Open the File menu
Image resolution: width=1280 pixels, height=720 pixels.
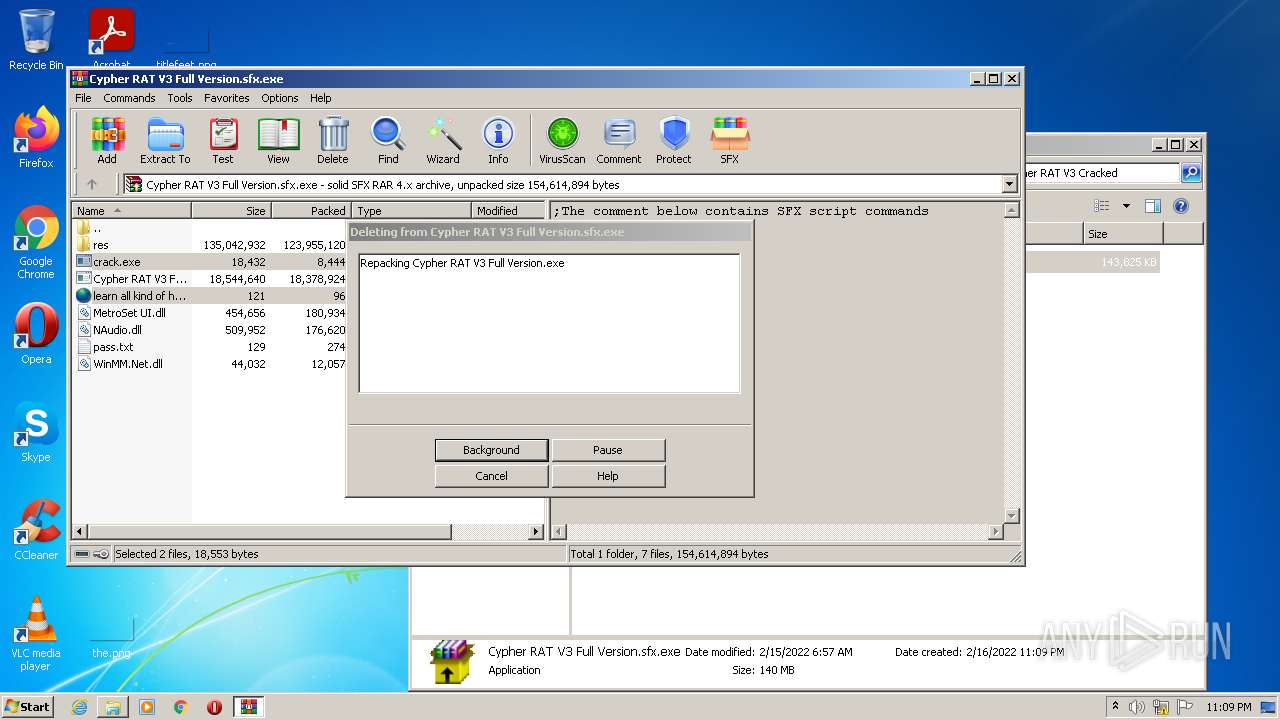[x=83, y=98]
